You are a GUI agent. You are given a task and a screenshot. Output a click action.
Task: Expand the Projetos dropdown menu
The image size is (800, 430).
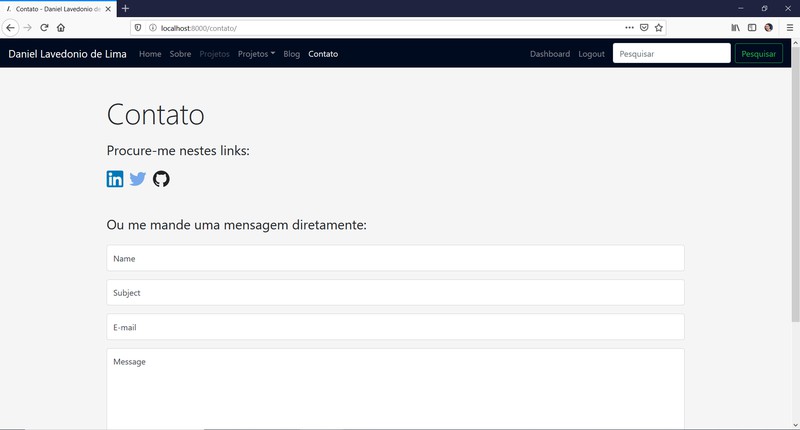[x=256, y=54]
